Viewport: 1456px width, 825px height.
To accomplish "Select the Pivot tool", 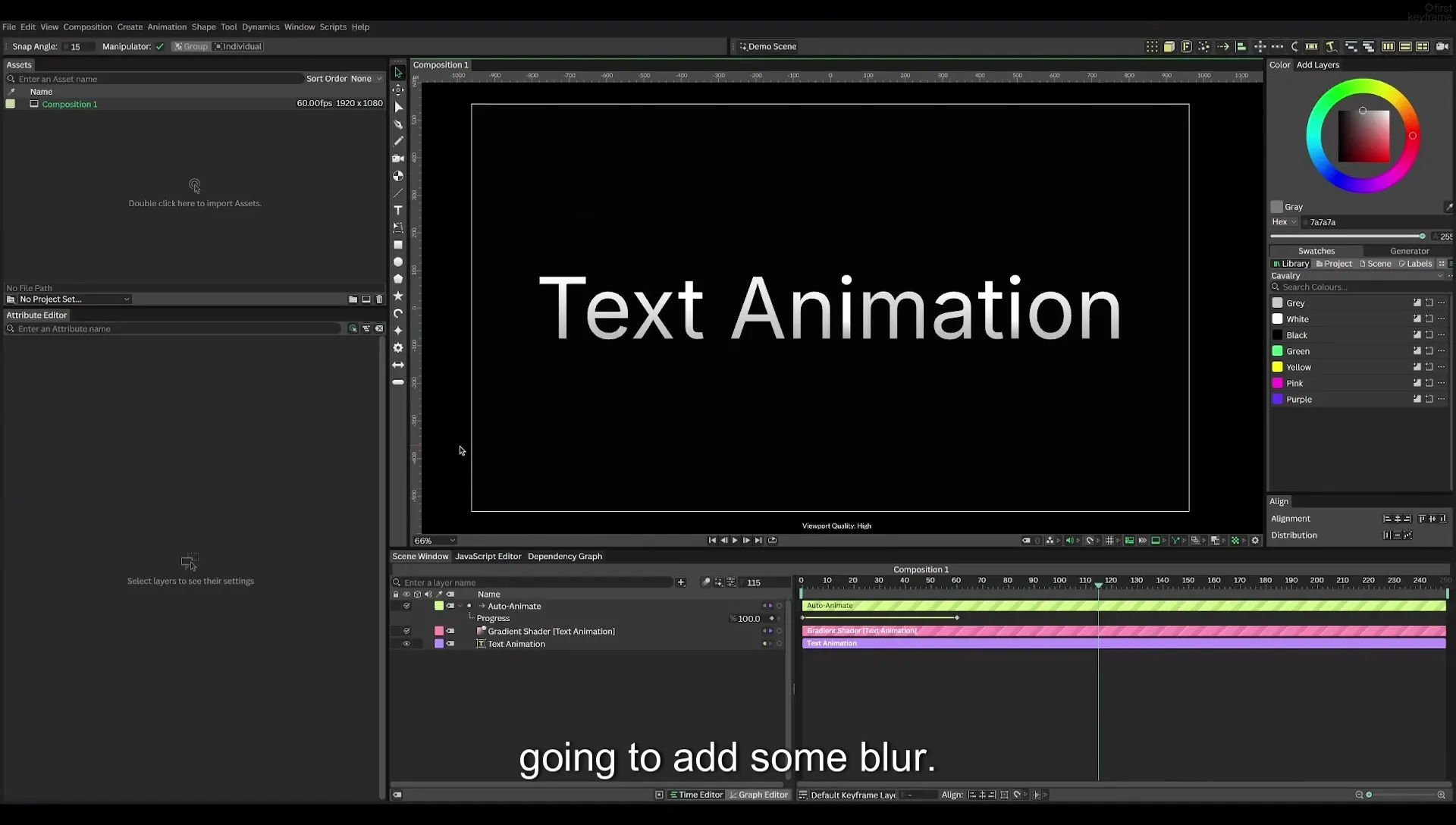I will [x=397, y=90].
